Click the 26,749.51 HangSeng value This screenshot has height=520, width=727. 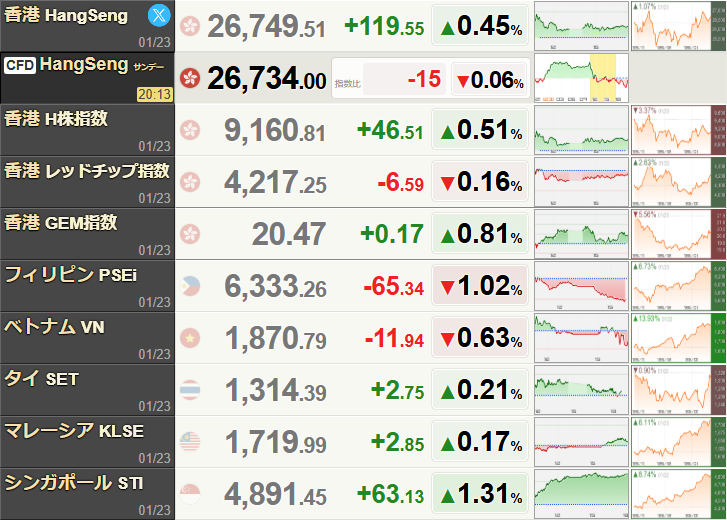click(x=266, y=26)
